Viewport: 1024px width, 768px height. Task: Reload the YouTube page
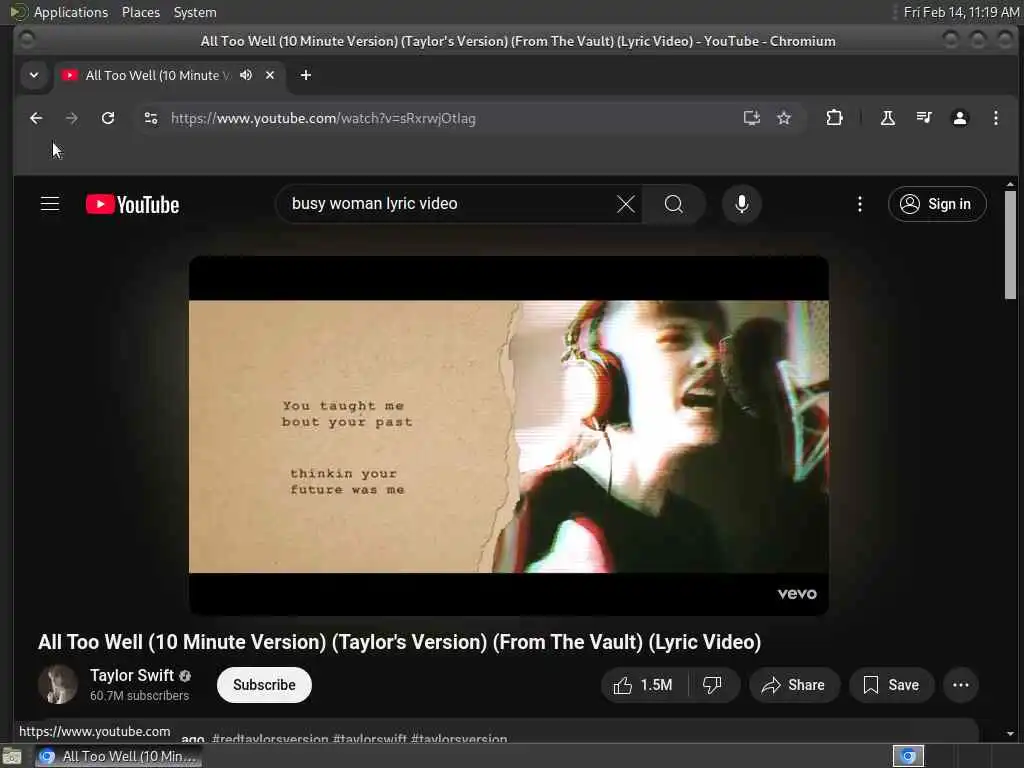108,118
